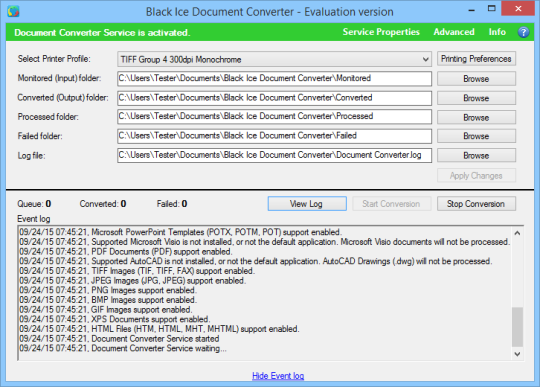Open the Info menu
This screenshot has height=387, width=540.
(x=497, y=32)
